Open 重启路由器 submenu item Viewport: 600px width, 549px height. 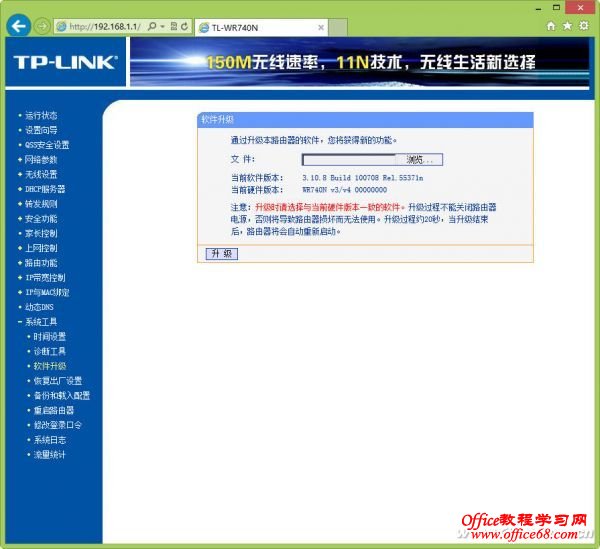coord(54,411)
